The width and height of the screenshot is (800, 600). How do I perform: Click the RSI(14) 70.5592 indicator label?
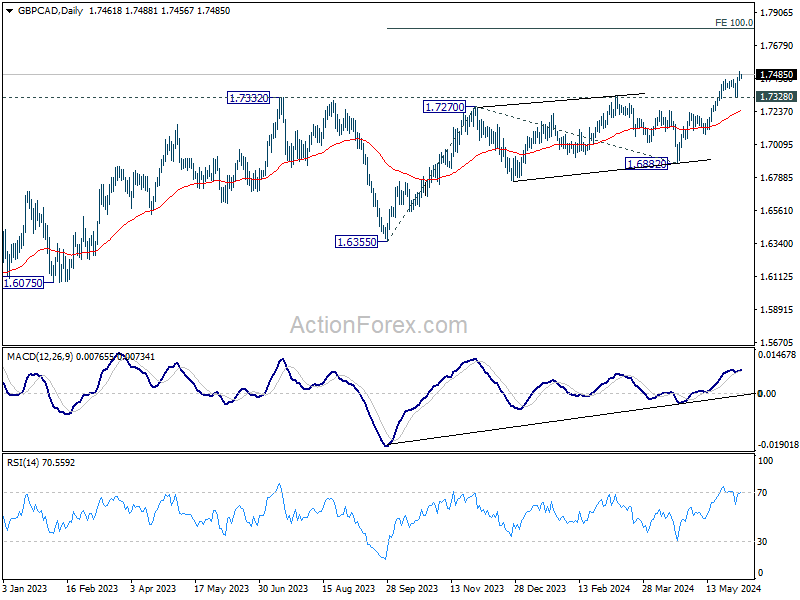coord(41,463)
